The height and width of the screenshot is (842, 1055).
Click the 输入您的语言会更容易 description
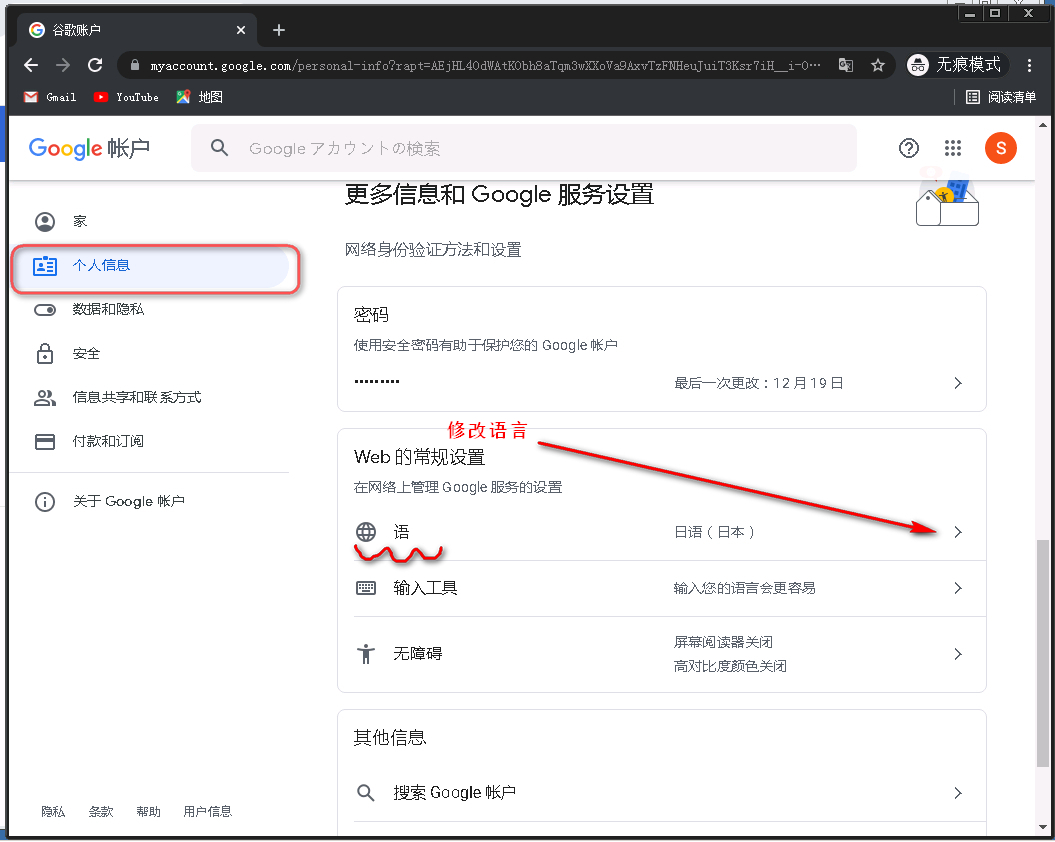click(x=745, y=588)
